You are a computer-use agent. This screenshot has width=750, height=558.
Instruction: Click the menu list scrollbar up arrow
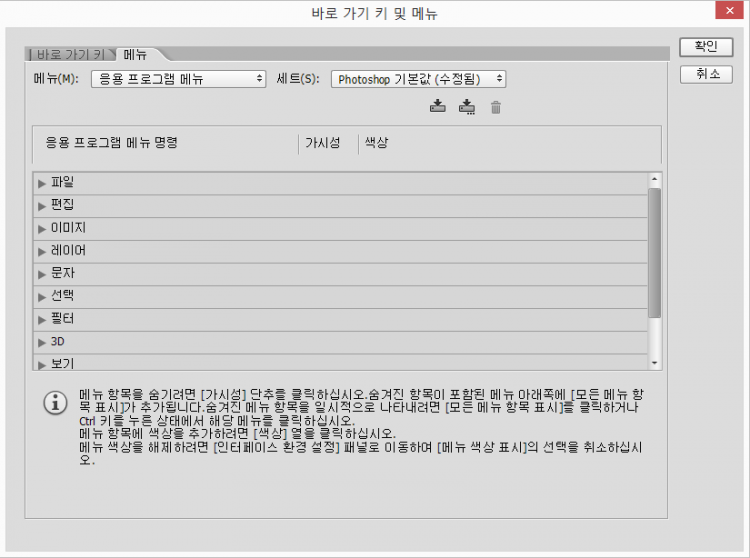[x=655, y=180]
